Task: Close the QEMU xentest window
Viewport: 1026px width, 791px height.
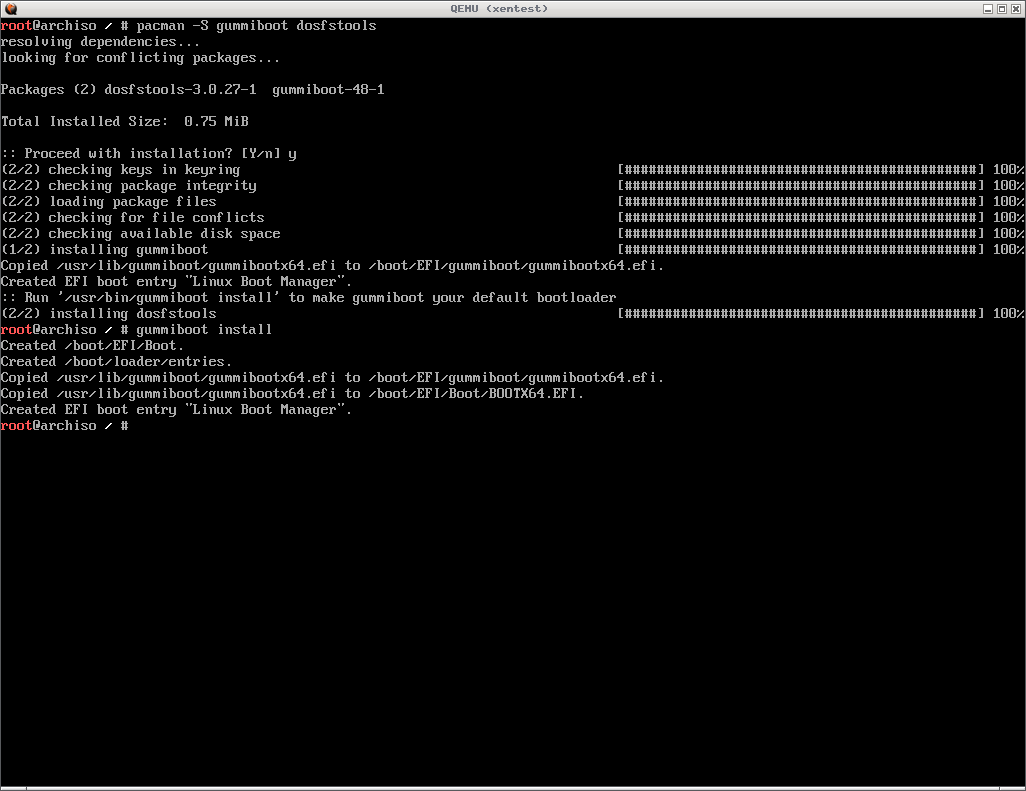Action: pyautogui.click(x=1016, y=8)
